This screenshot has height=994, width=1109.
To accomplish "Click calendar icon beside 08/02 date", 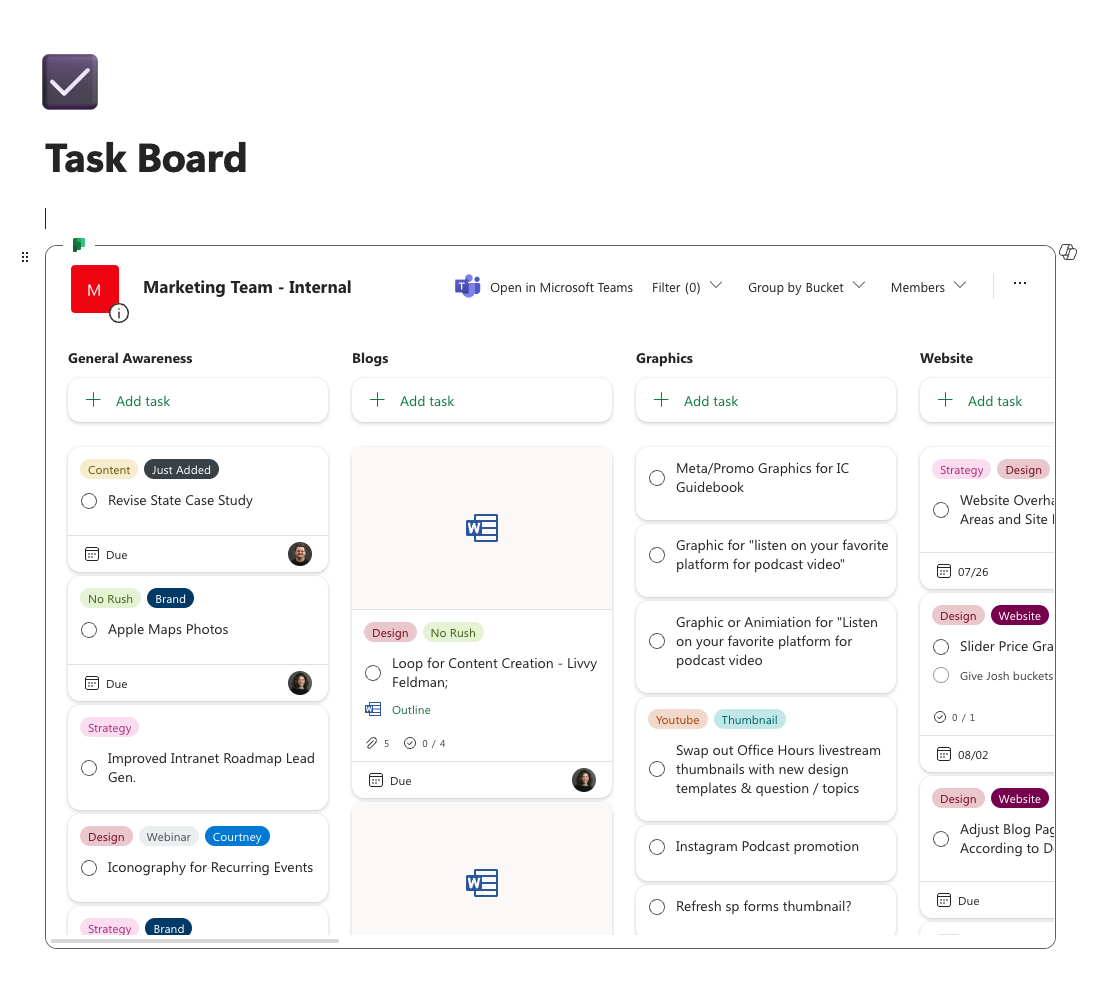I will pos(943,754).
